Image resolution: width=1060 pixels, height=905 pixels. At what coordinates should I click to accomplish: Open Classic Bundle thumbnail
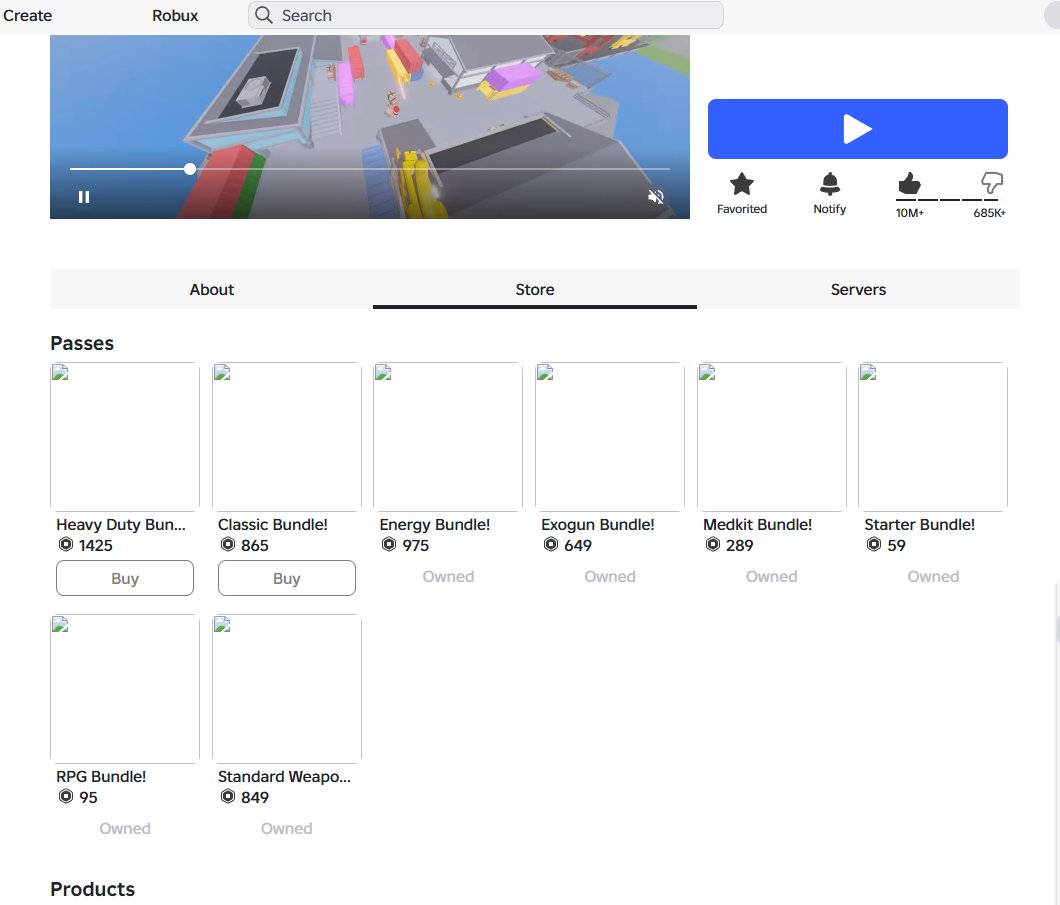pos(287,437)
